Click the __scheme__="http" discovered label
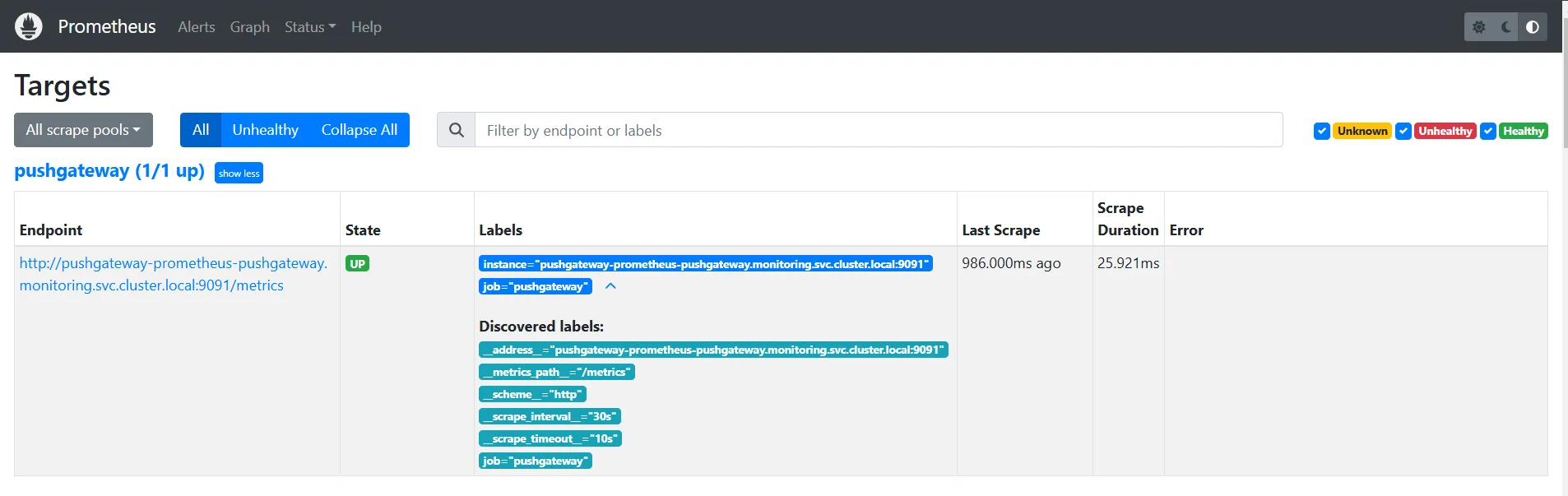 coord(532,394)
